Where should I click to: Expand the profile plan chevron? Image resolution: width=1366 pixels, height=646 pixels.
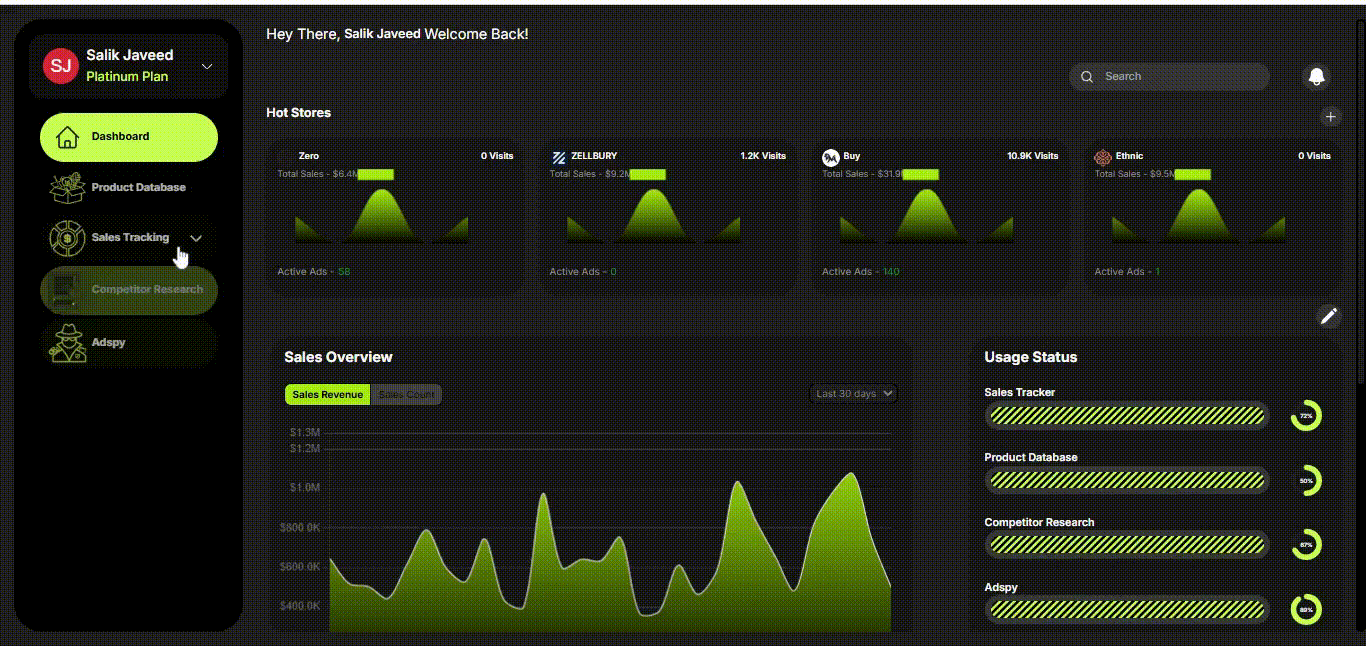coord(207,67)
